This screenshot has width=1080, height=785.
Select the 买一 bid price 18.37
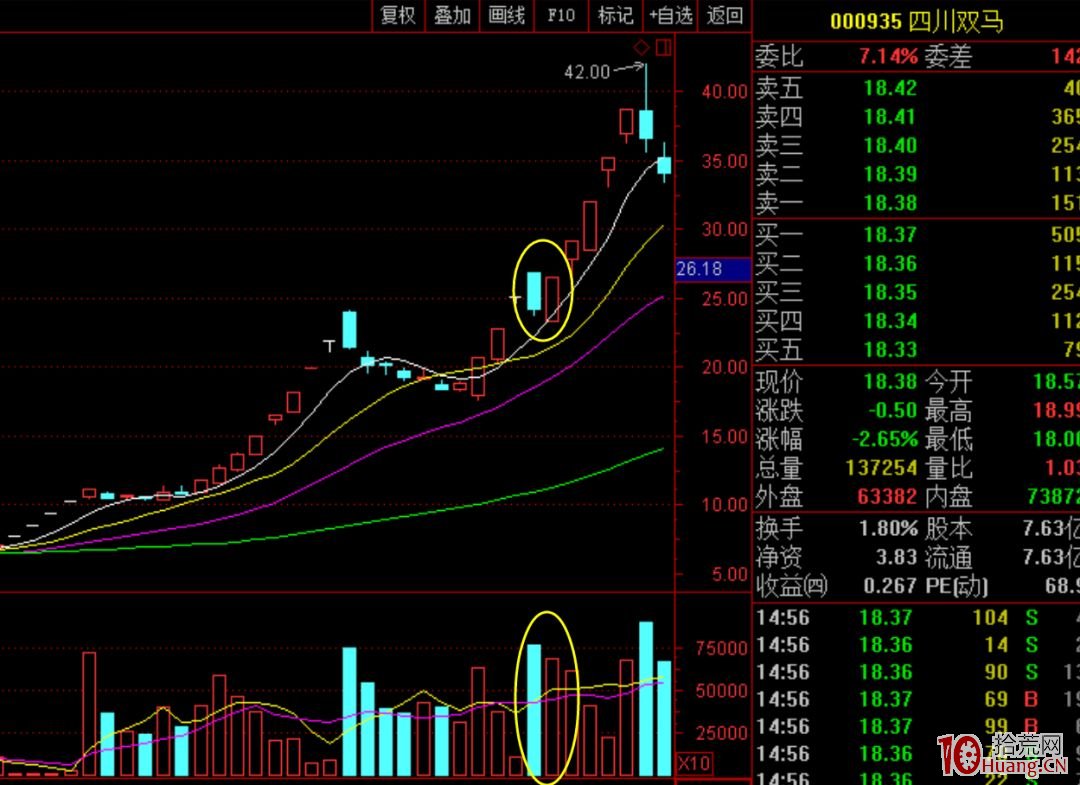[x=890, y=235]
